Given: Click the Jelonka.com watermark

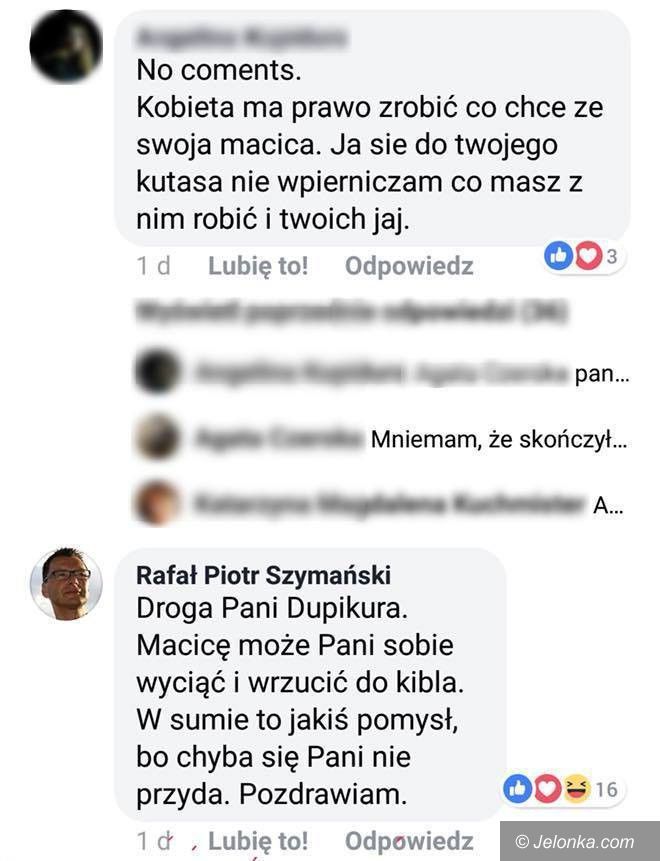Looking at the screenshot, I should click(580, 841).
